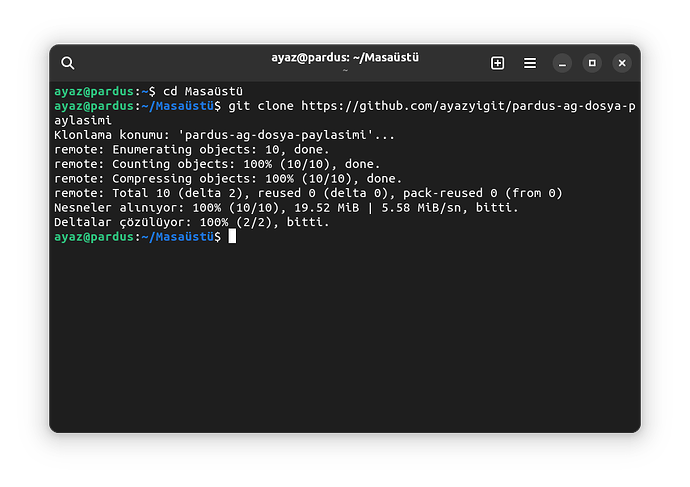Click the wrapped 'aylasimi' text on third line
This screenshot has height=487, width=690.
point(83,120)
